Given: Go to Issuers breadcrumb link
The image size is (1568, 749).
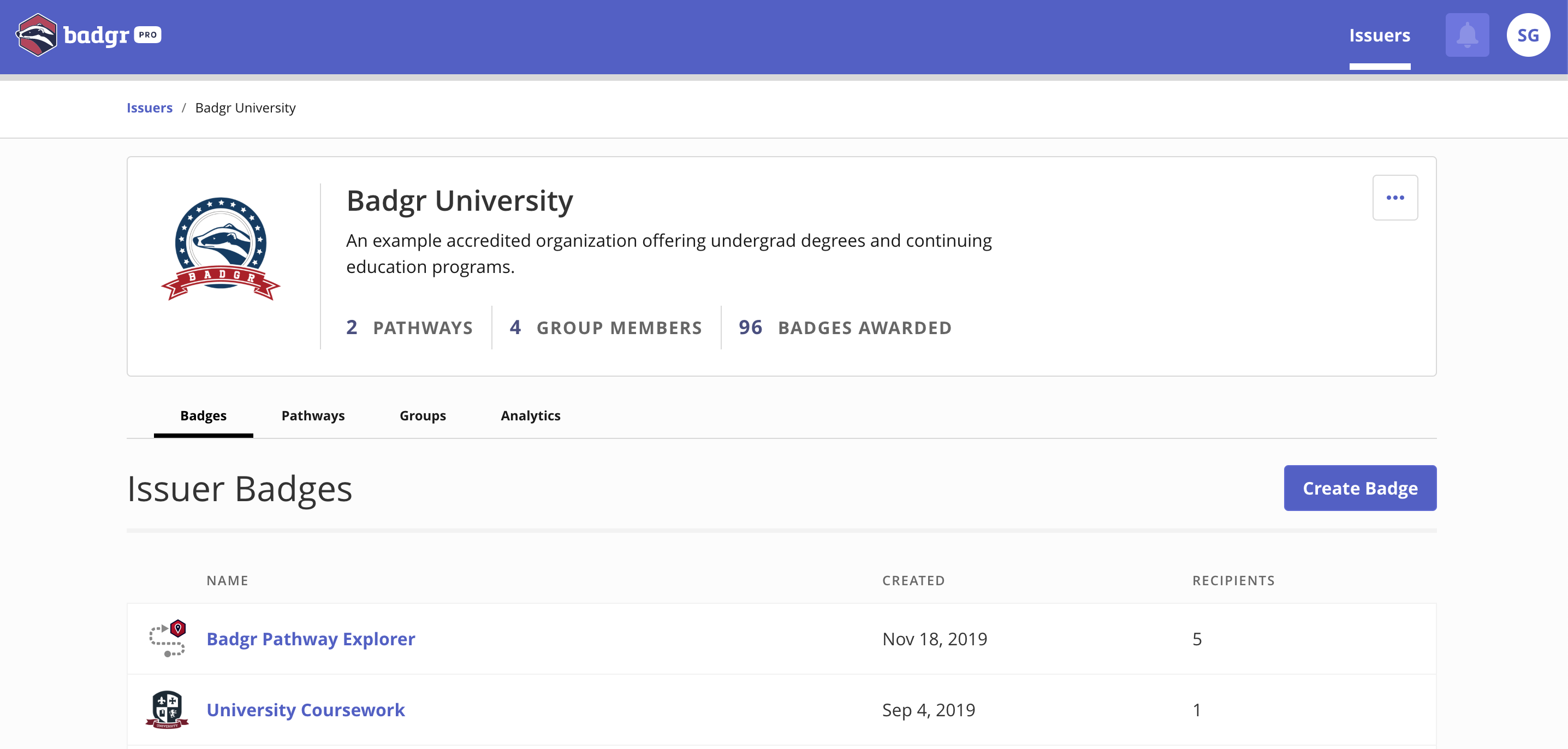Looking at the screenshot, I should click(149, 108).
